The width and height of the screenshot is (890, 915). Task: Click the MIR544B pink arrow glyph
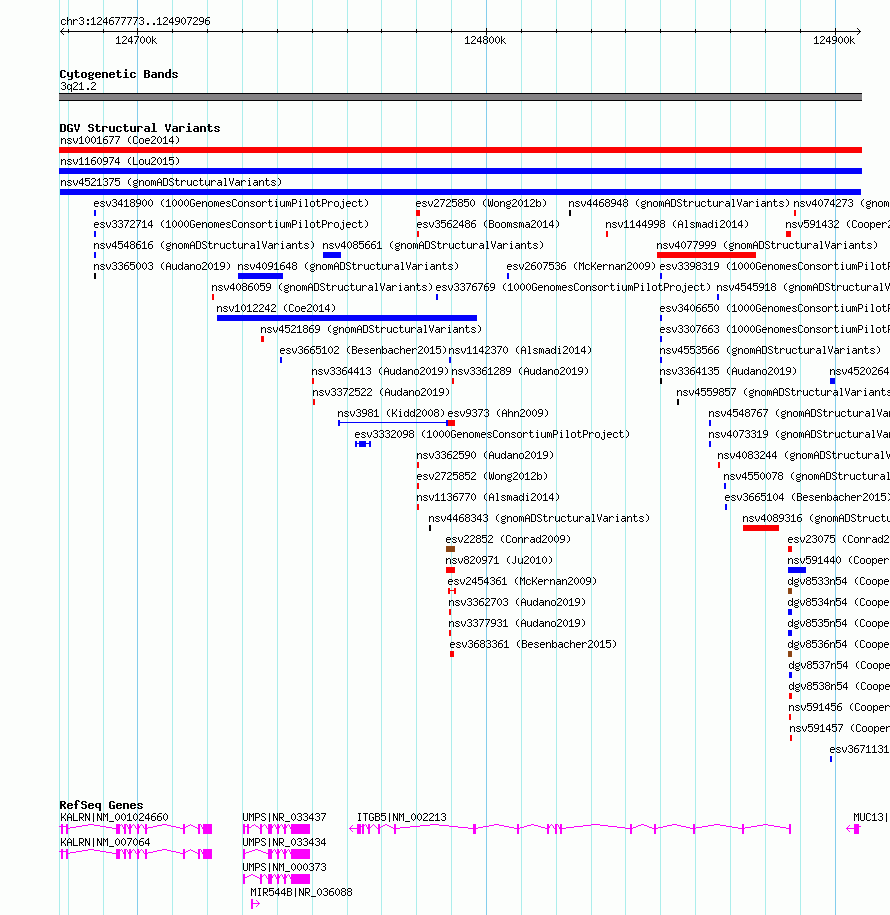click(x=255, y=904)
